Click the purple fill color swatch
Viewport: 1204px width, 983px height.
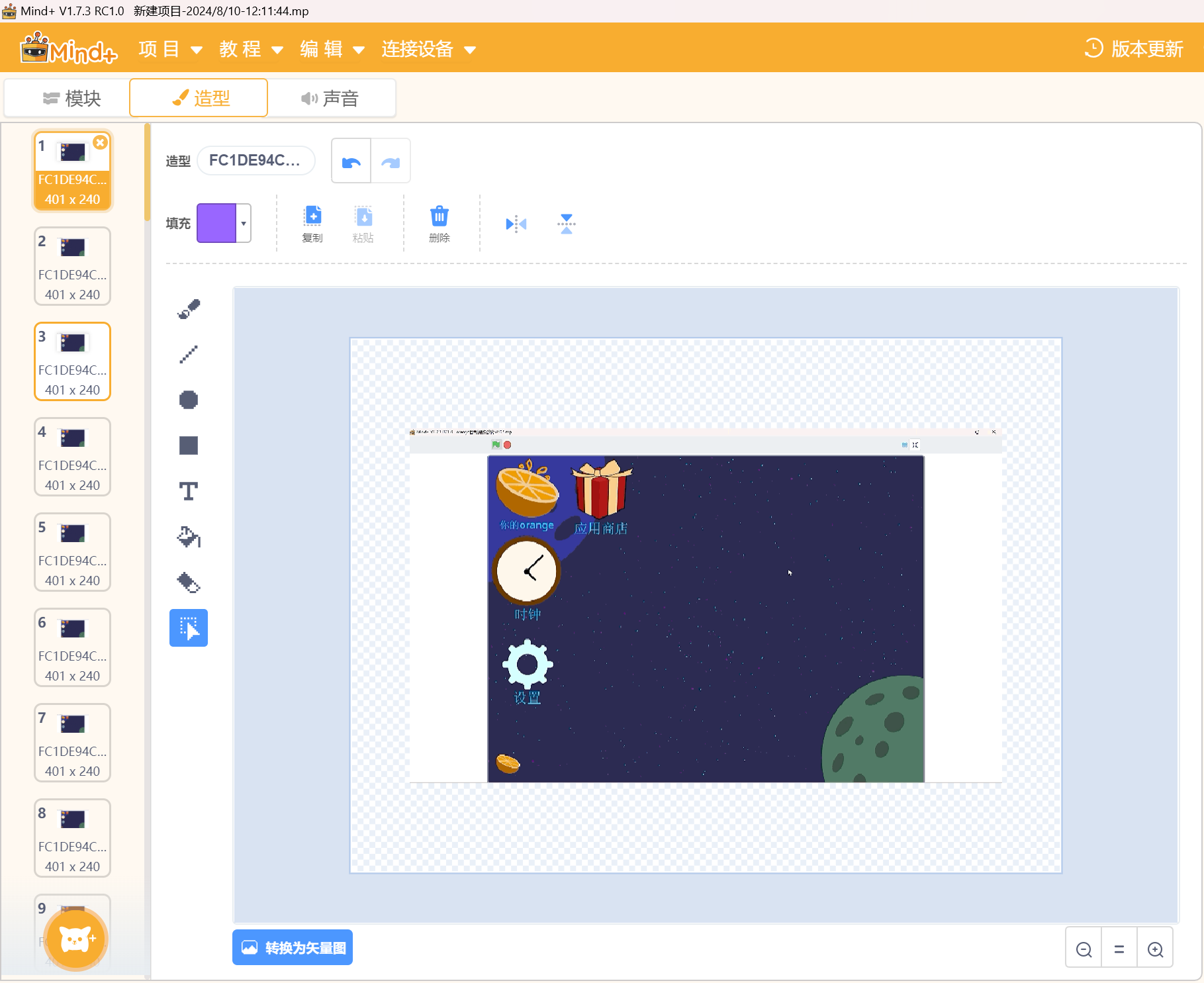coord(216,223)
